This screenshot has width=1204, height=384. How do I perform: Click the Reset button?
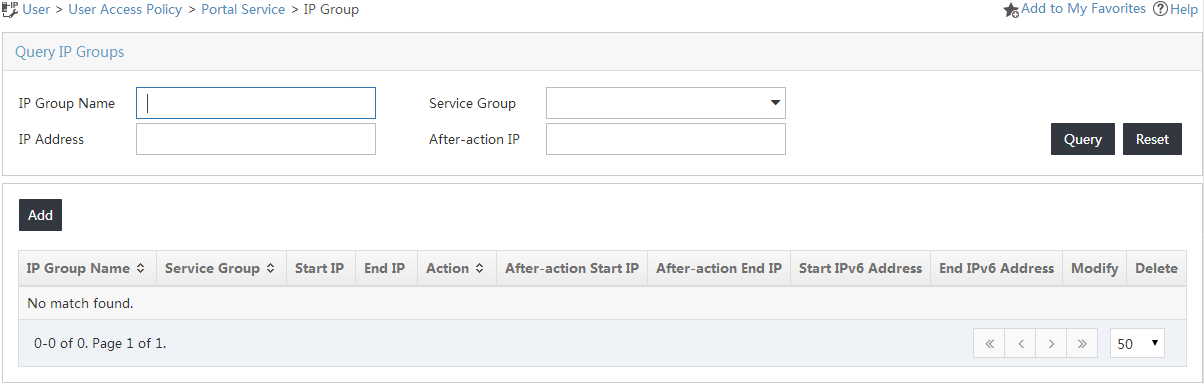pos(1152,139)
